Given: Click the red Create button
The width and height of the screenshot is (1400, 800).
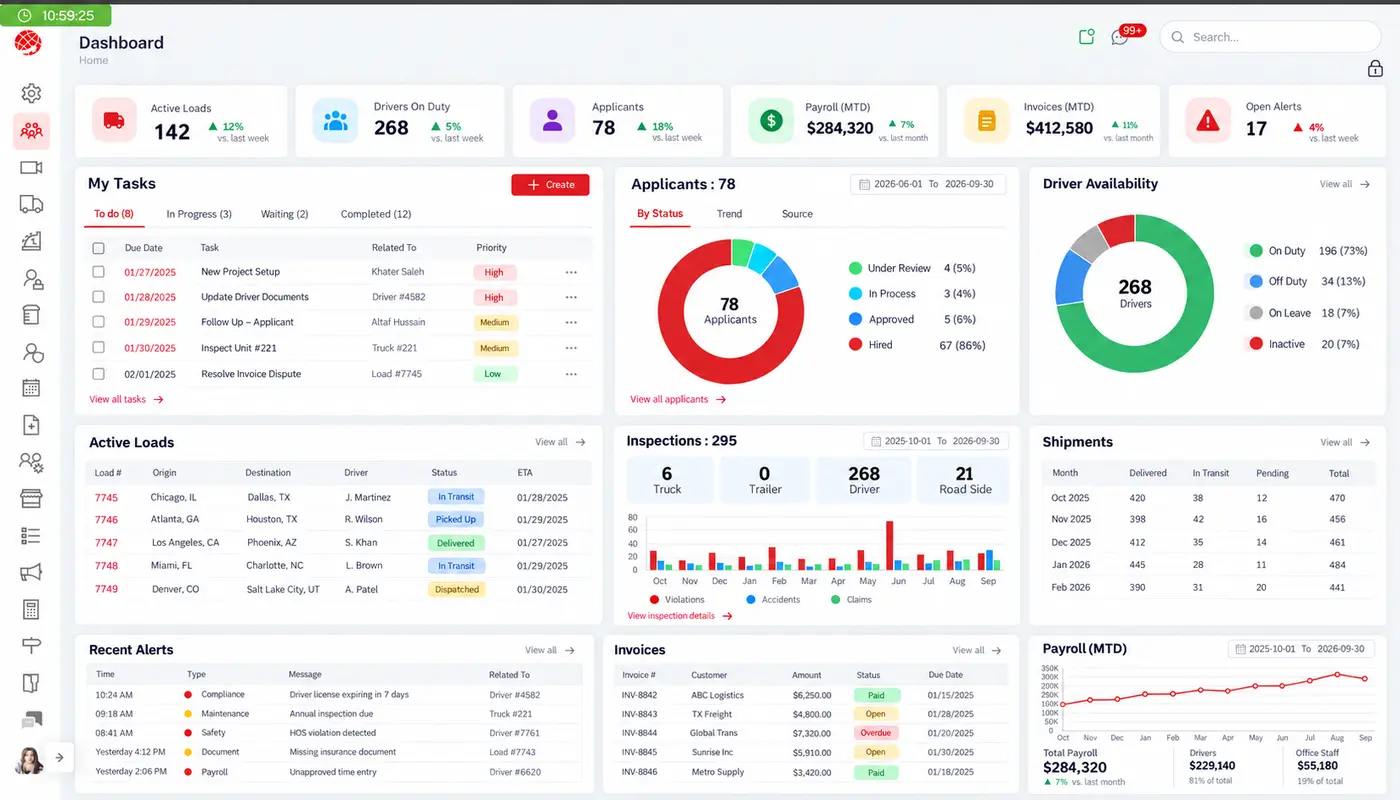Looking at the screenshot, I should point(550,185).
